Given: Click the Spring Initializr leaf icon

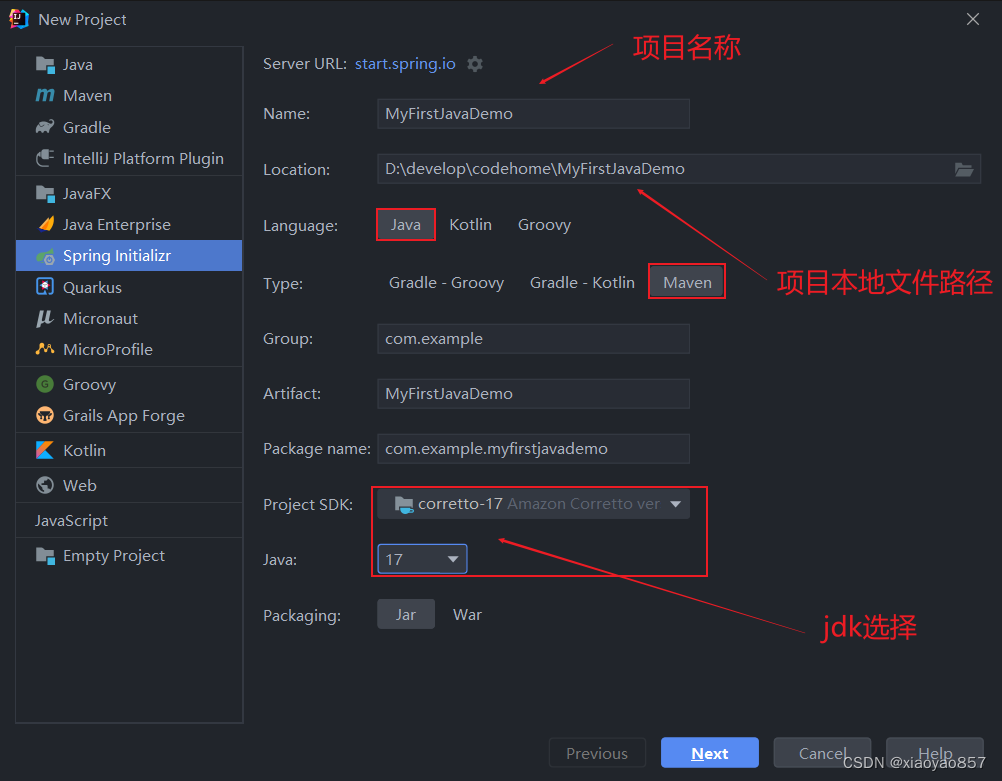Looking at the screenshot, I should (x=45, y=256).
